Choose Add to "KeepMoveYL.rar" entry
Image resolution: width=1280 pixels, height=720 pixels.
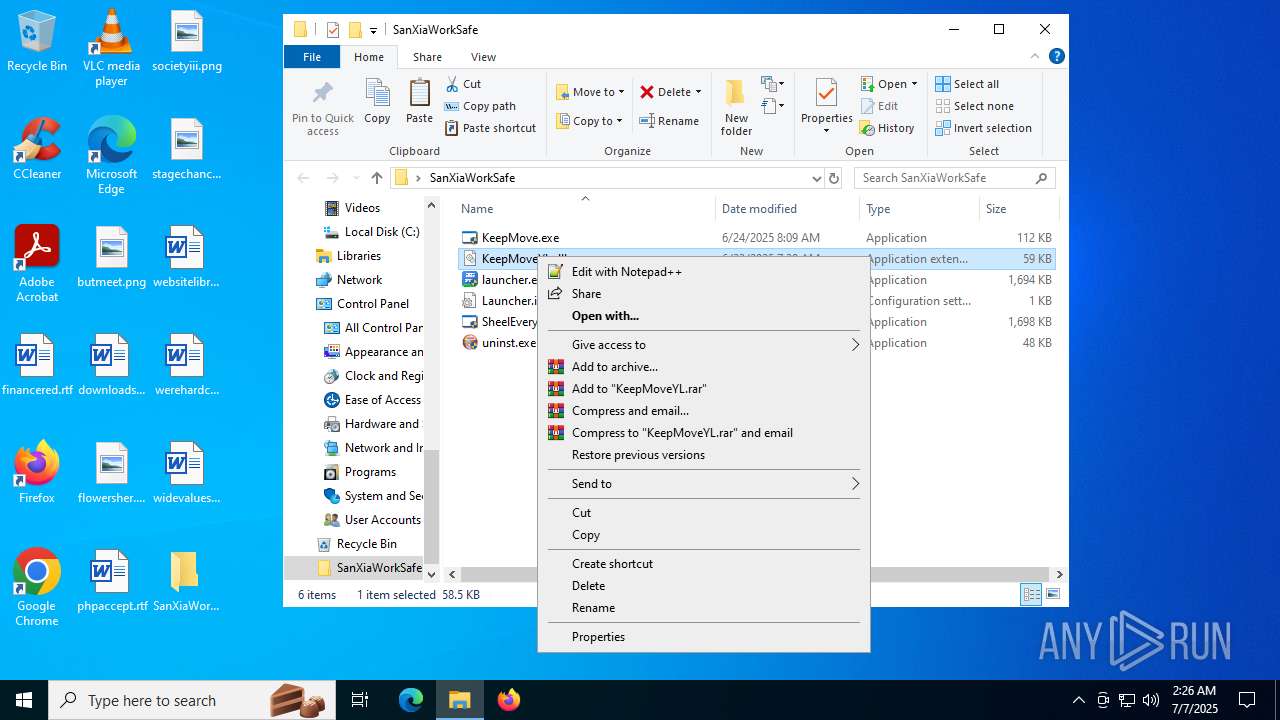[x=639, y=389]
